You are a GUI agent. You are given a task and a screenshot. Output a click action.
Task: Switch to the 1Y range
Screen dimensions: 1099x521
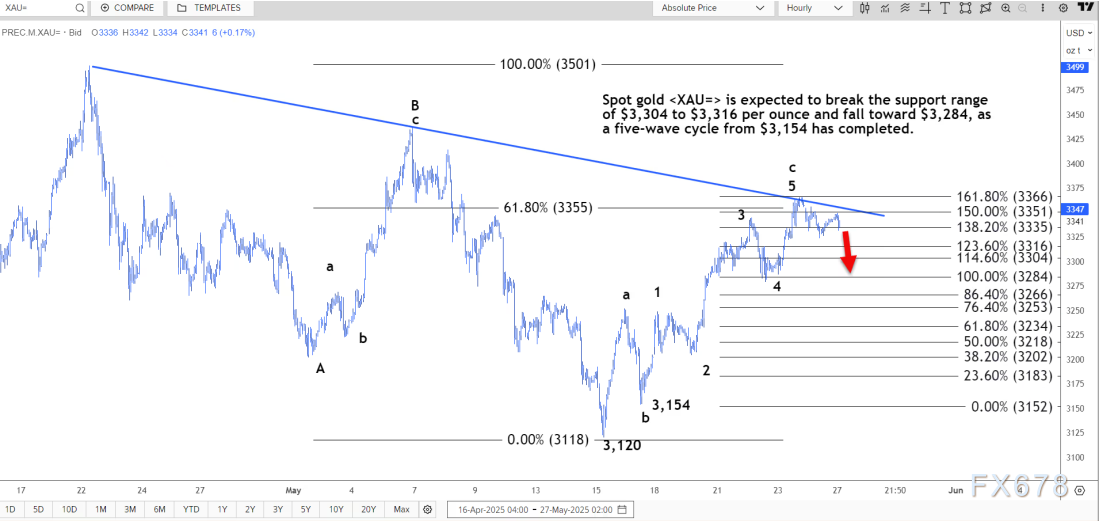coord(222,509)
